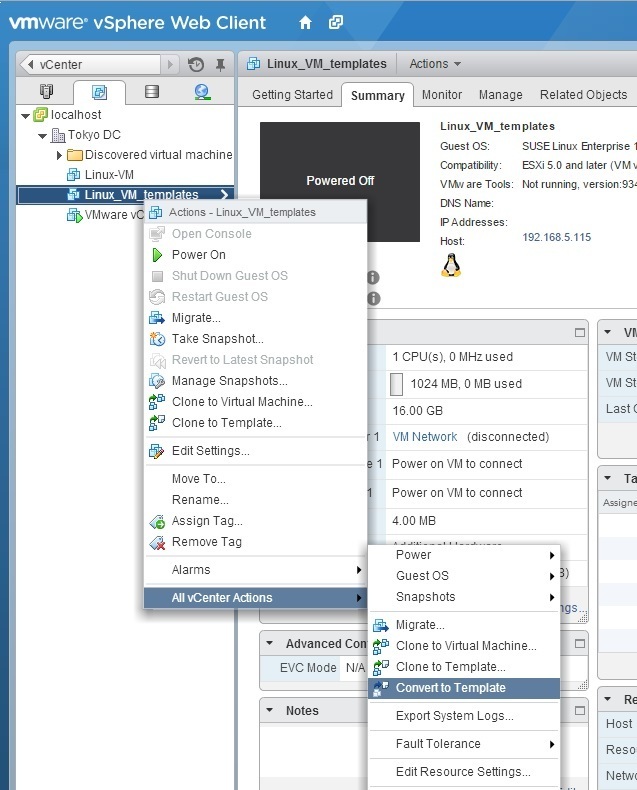Choose Convert to Template
The height and width of the screenshot is (790, 637).
[464, 688]
